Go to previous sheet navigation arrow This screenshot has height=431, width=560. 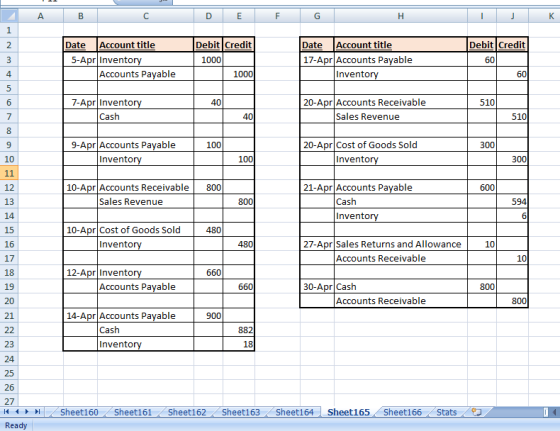(16, 412)
